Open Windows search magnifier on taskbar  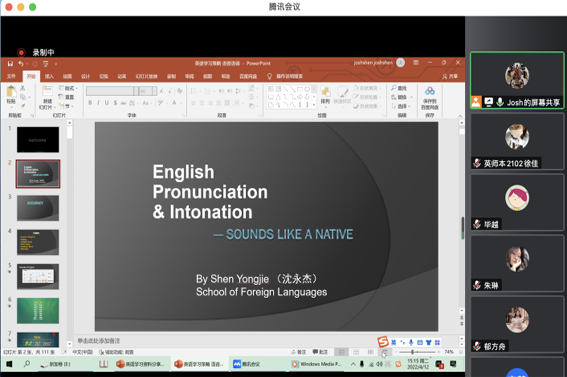(27, 364)
